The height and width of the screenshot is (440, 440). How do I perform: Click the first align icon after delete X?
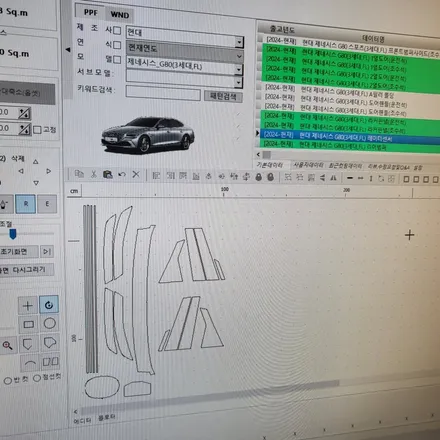click(x=156, y=175)
